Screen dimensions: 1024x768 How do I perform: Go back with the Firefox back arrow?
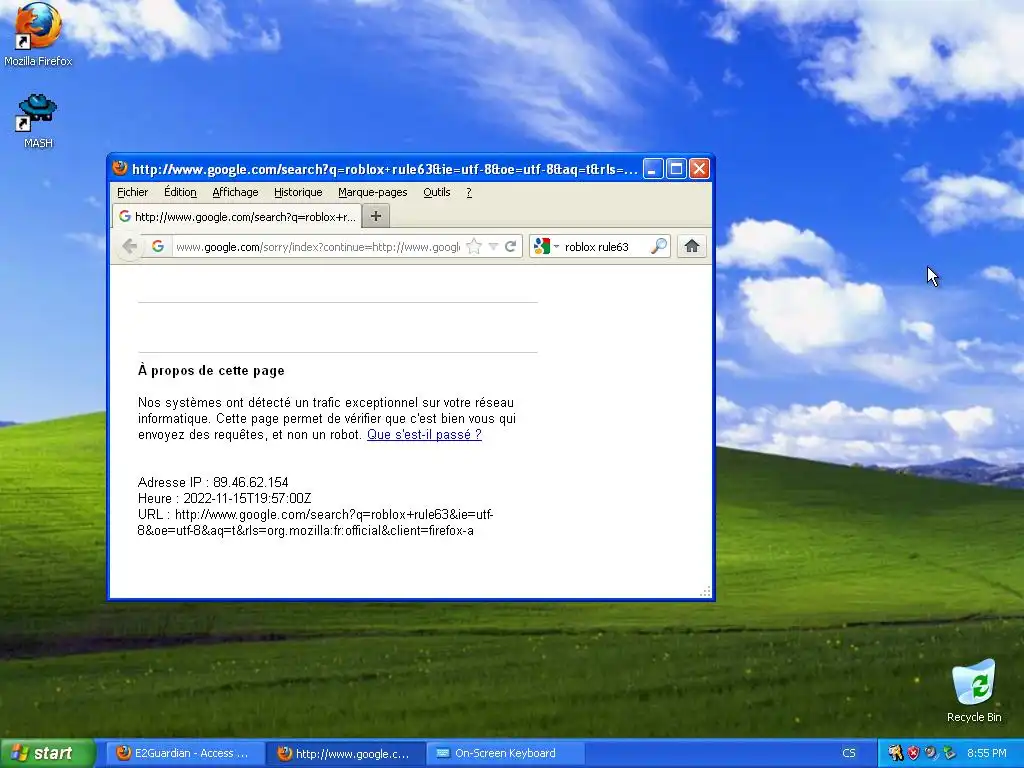click(129, 246)
